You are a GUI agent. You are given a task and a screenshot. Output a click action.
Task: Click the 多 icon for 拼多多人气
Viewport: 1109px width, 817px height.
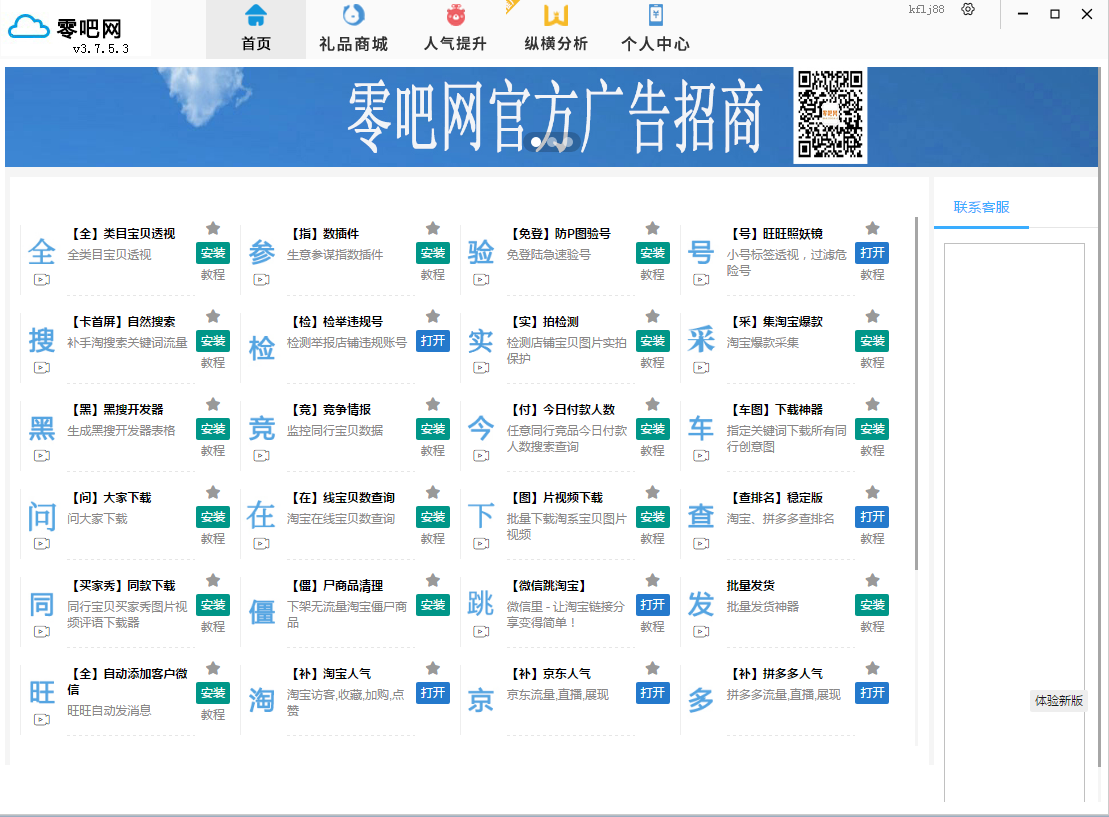coord(701,700)
